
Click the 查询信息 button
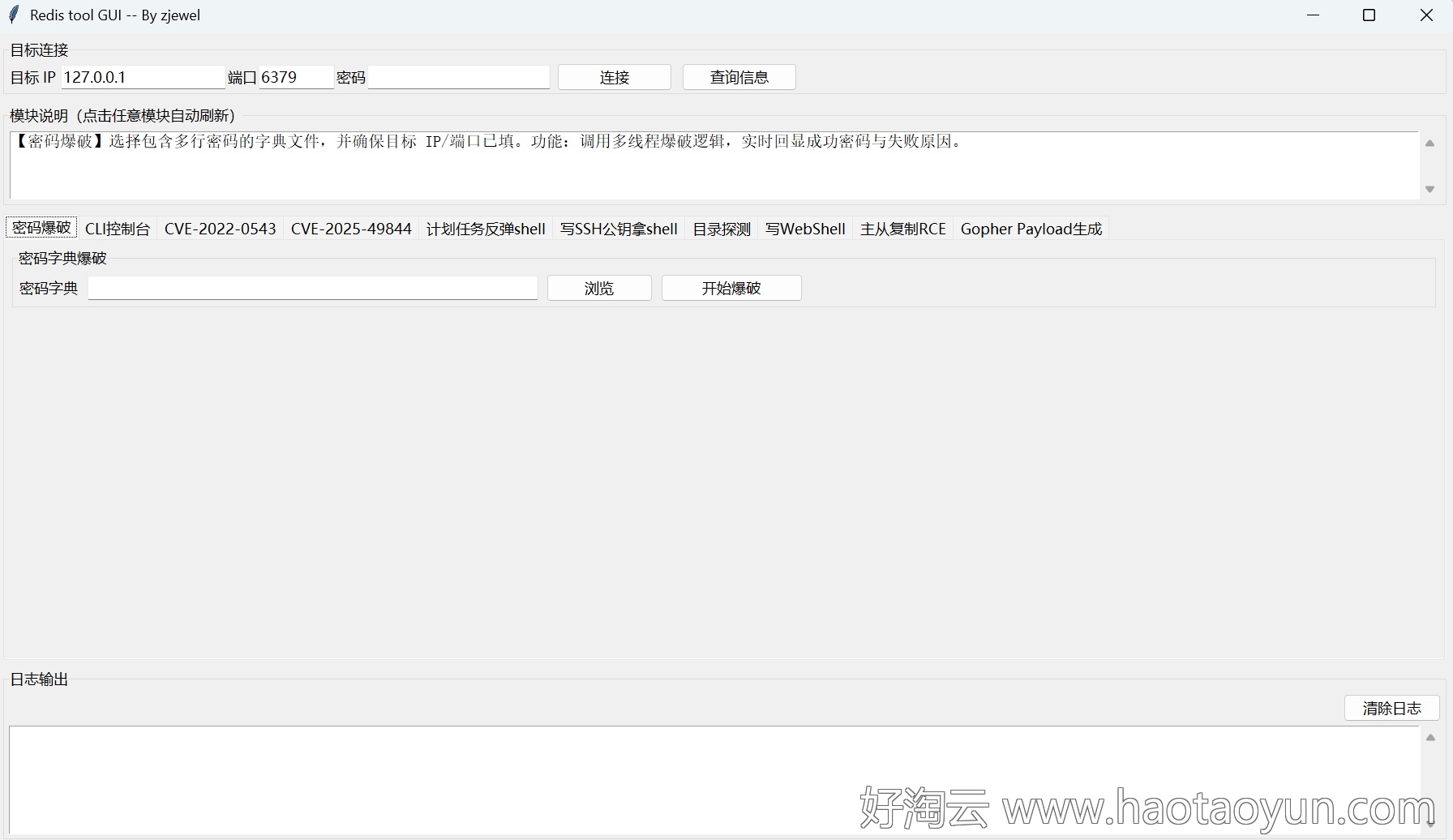point(739,77)
